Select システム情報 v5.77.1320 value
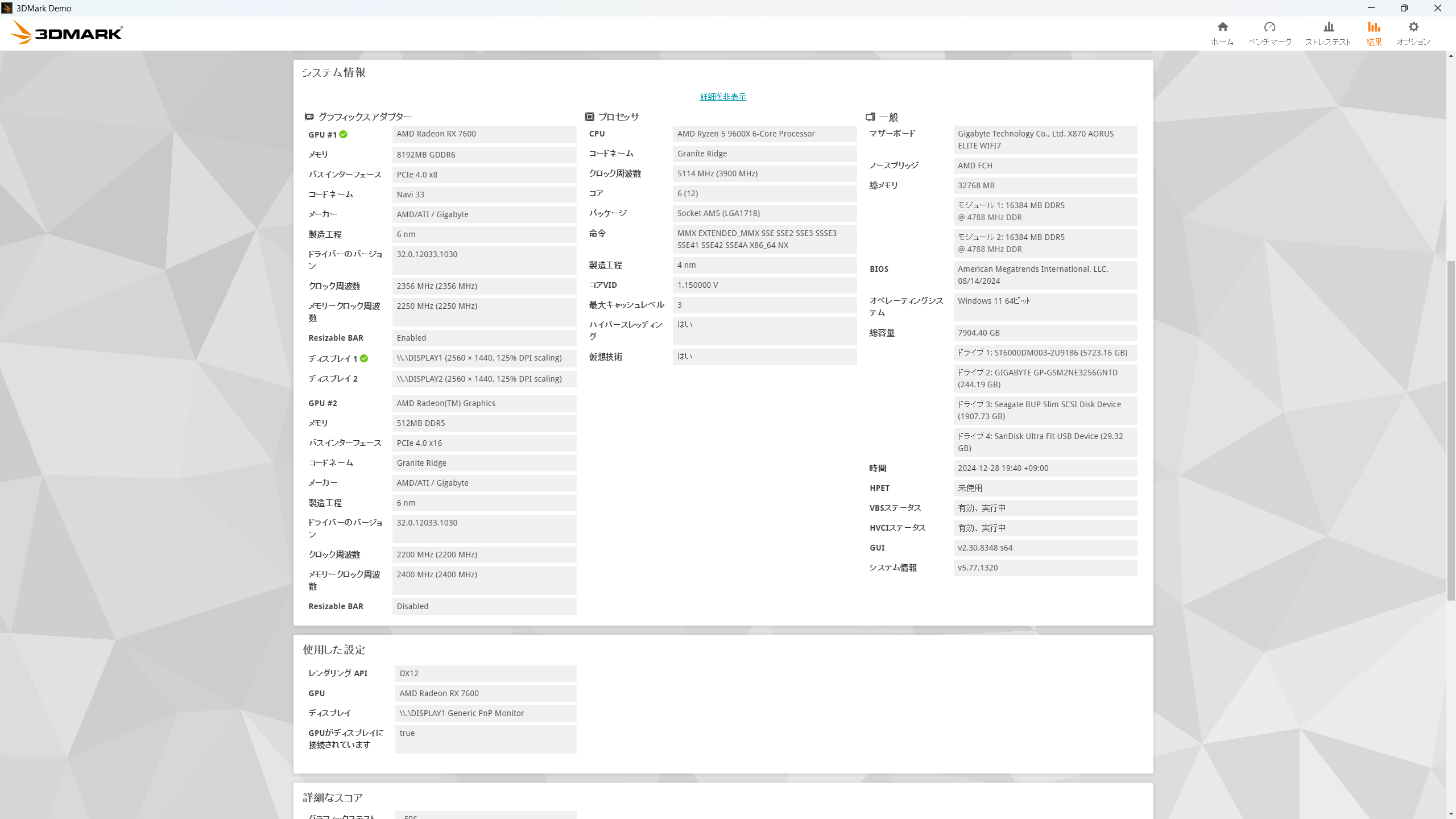Image resolution: width=1456 pixels, height=819 pixels. pos(1045,568)
